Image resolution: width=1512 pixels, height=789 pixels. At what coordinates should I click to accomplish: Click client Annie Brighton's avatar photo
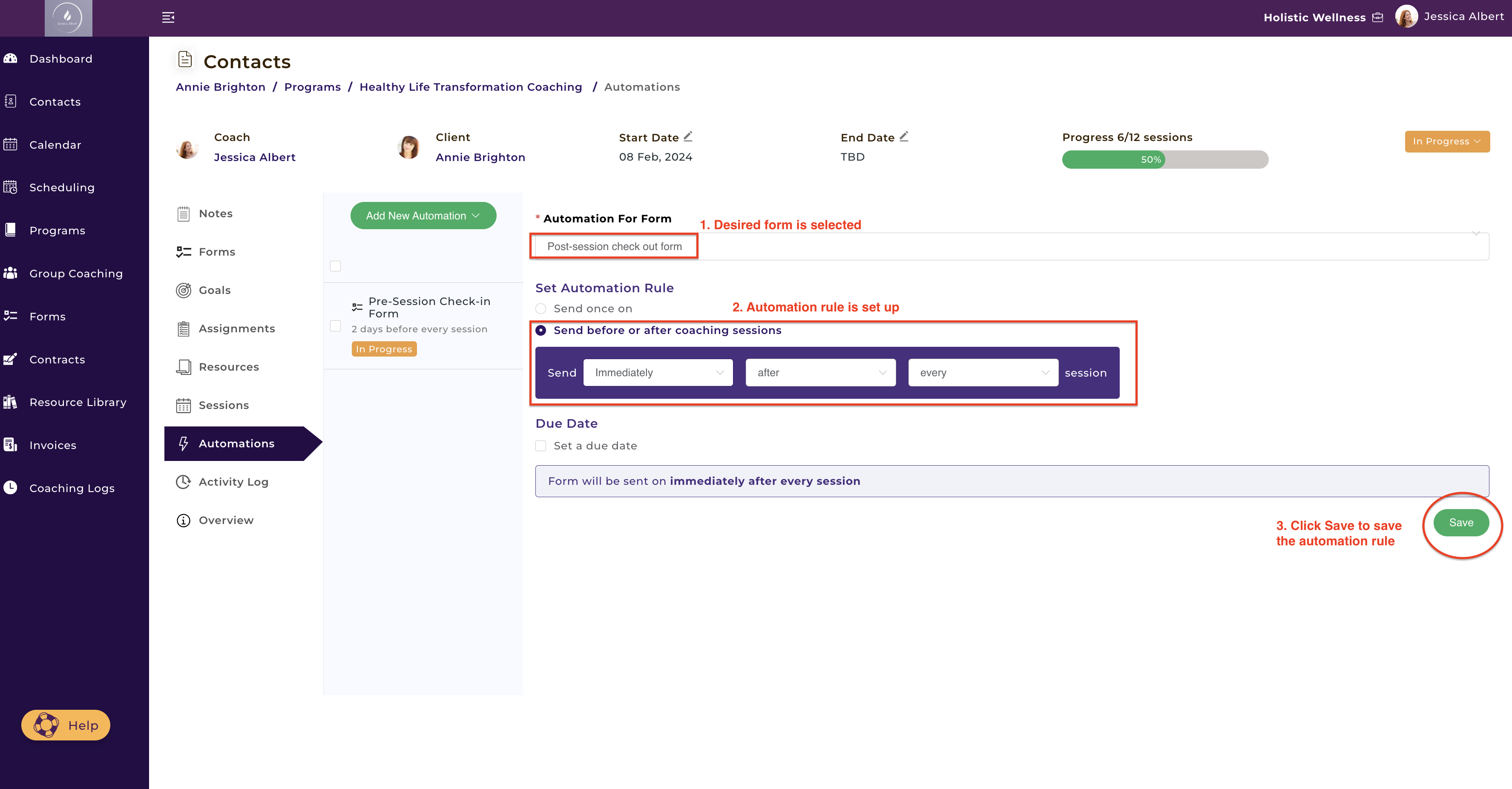click(x=408, y=147)
